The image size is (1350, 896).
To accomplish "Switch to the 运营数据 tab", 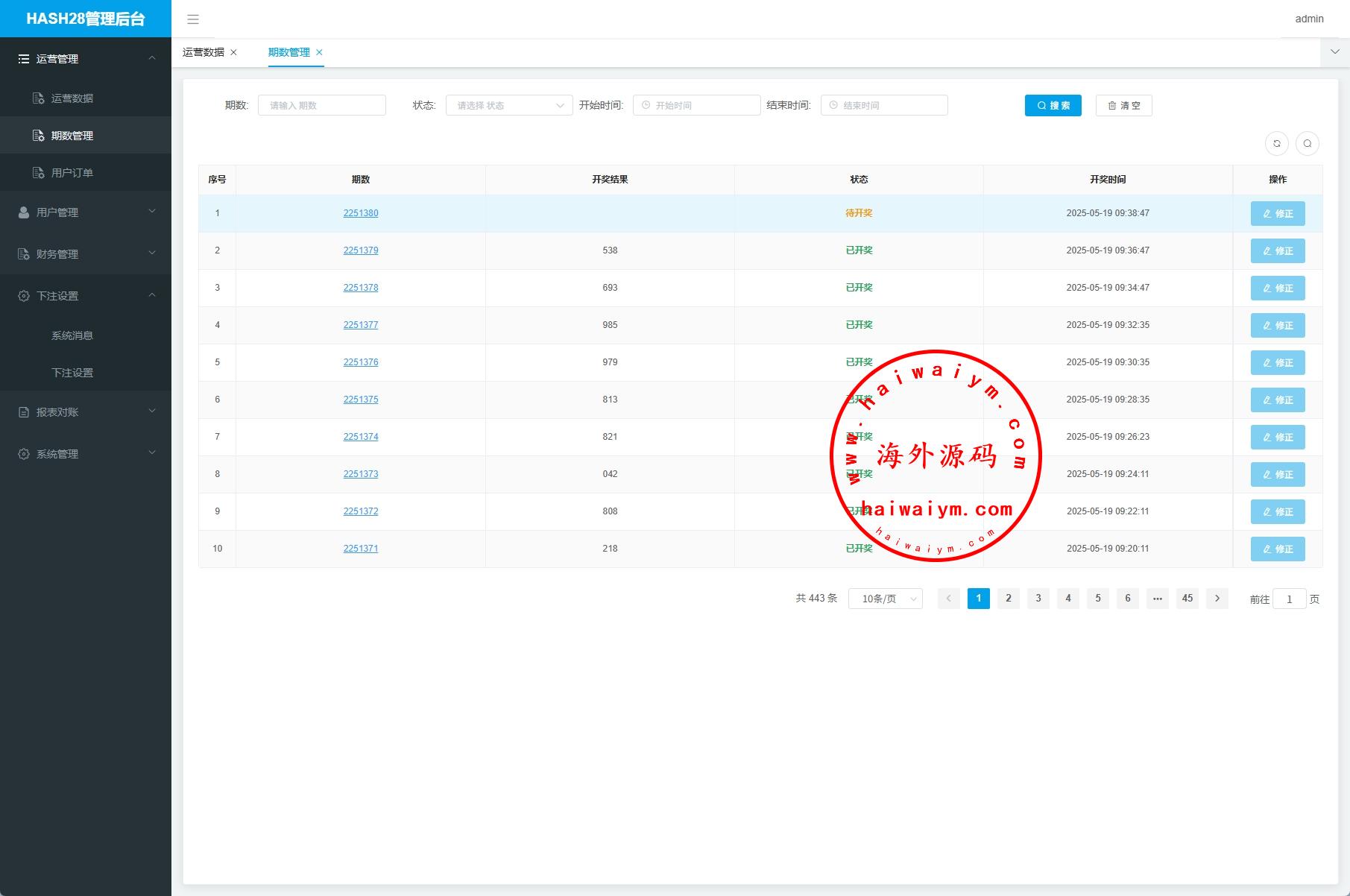I will point(204,52).
